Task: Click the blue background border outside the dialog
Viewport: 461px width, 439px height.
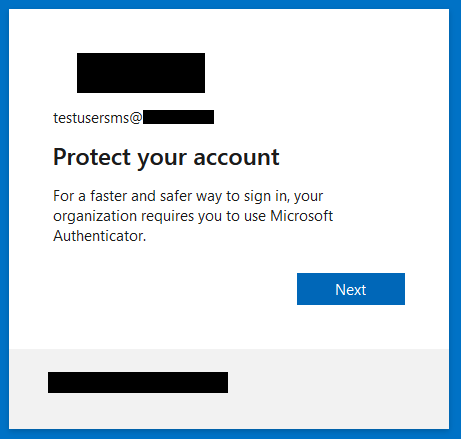Action: pos(4,219)
